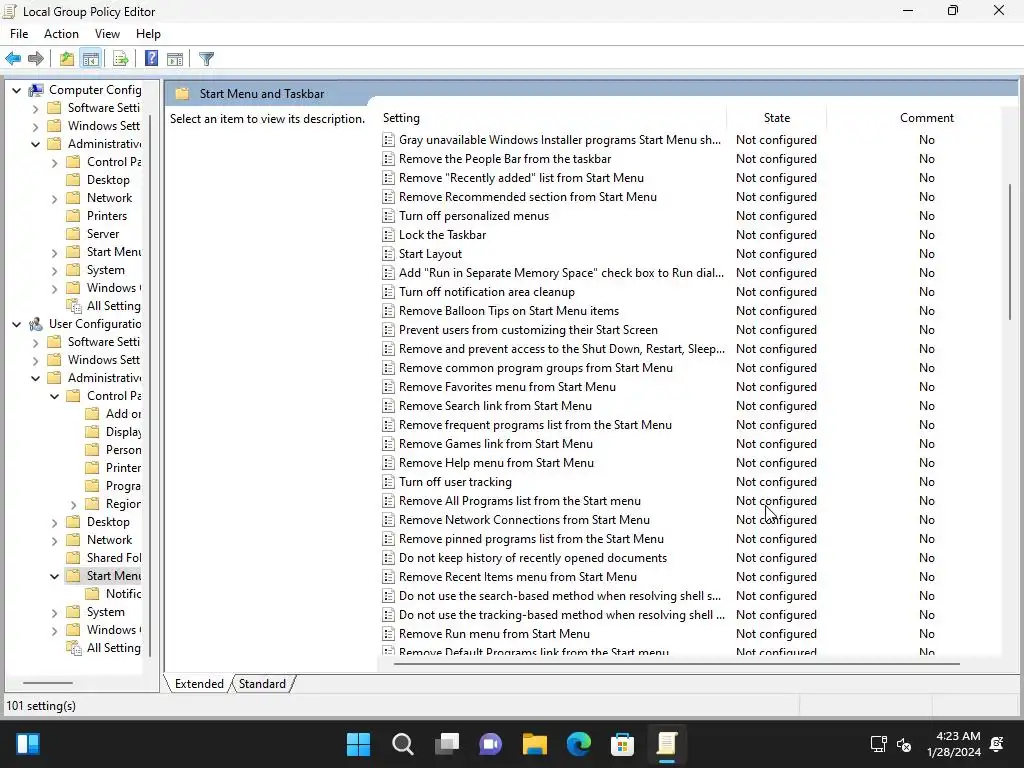Expand System under Computer Configuration
Viewport: 1024px width, 768px height.
[x=55, y=270]
